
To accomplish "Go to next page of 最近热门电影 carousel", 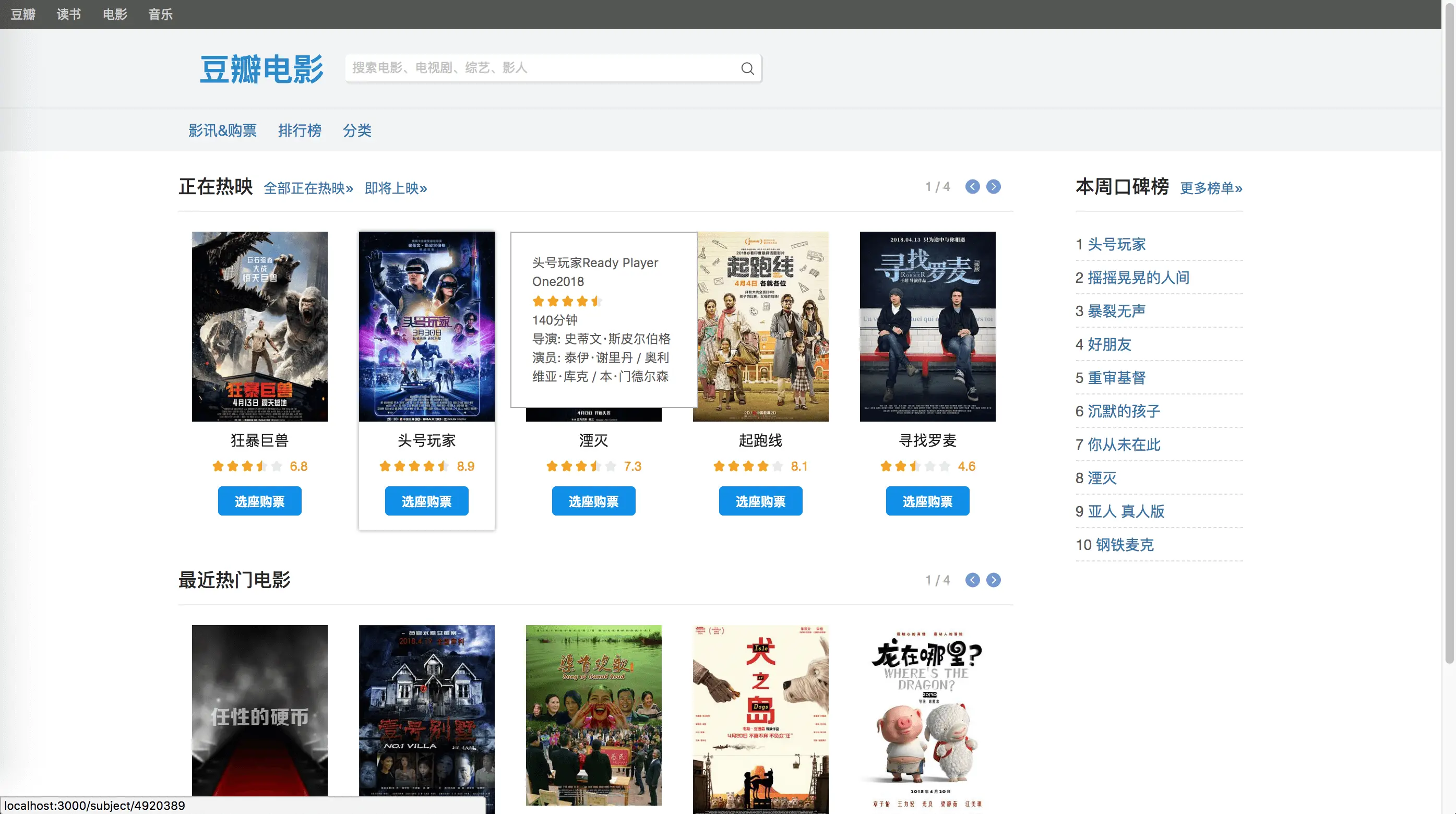I will (x=993, y=580).
